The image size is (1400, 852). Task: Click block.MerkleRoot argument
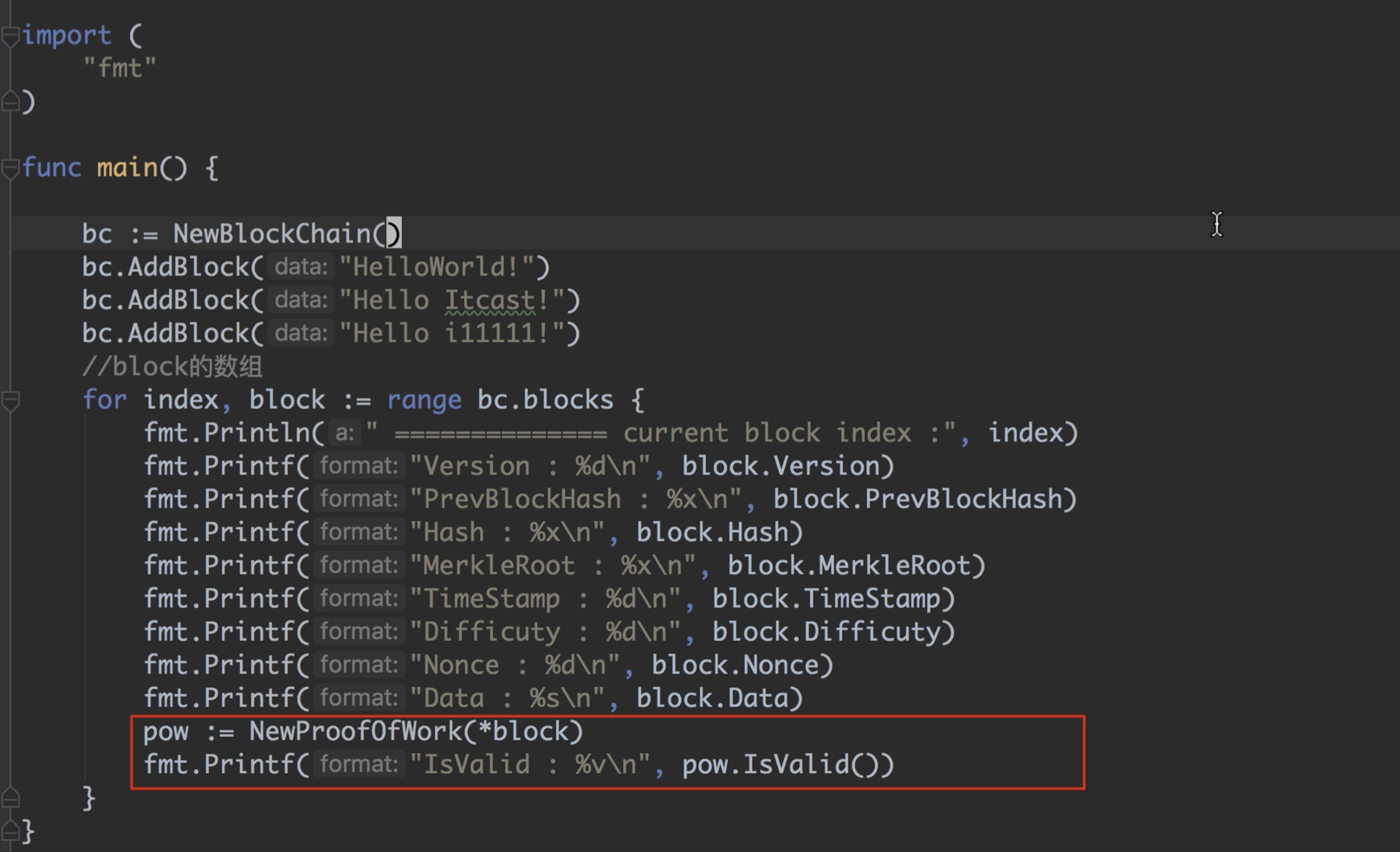click(849, 565)
